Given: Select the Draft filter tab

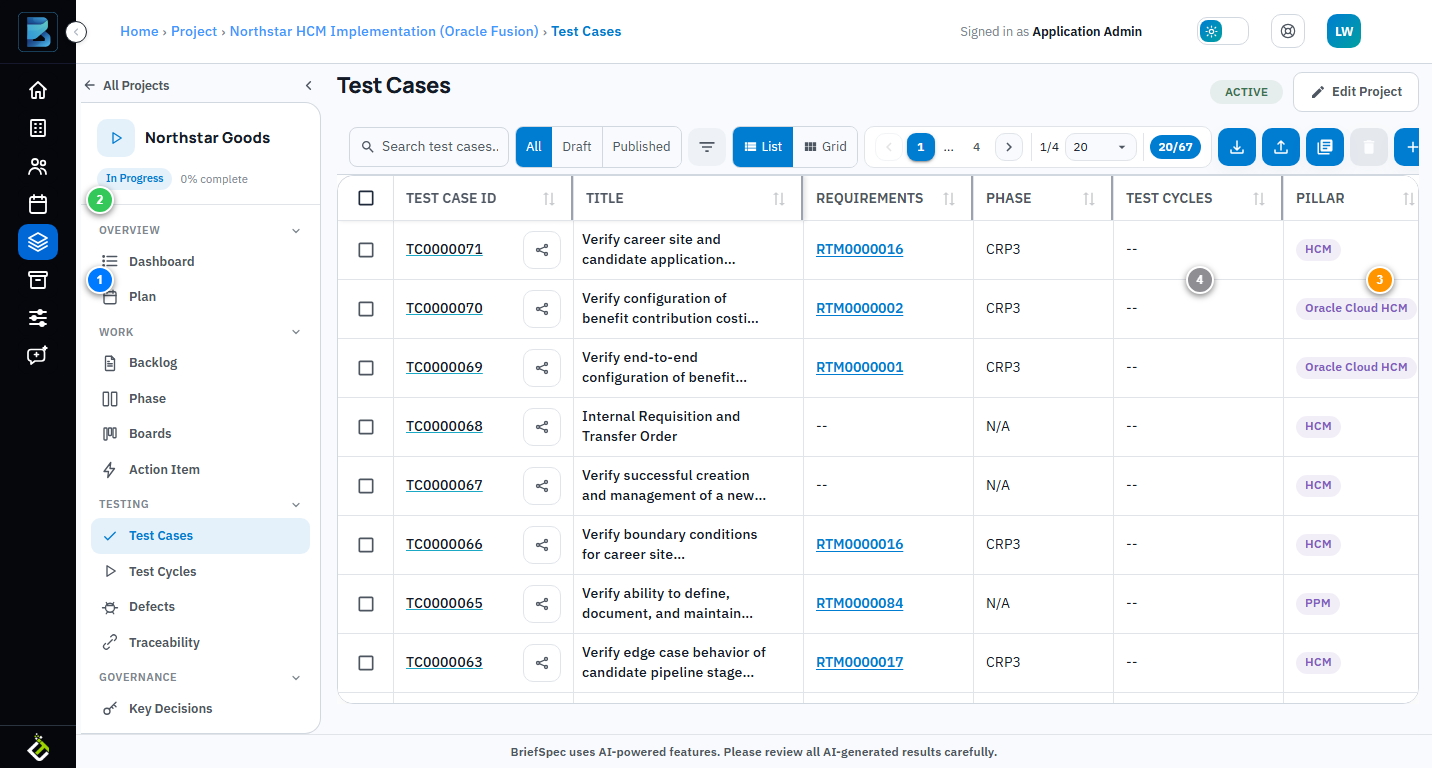Looking at the screenshot, I should (x=577, y=147).
